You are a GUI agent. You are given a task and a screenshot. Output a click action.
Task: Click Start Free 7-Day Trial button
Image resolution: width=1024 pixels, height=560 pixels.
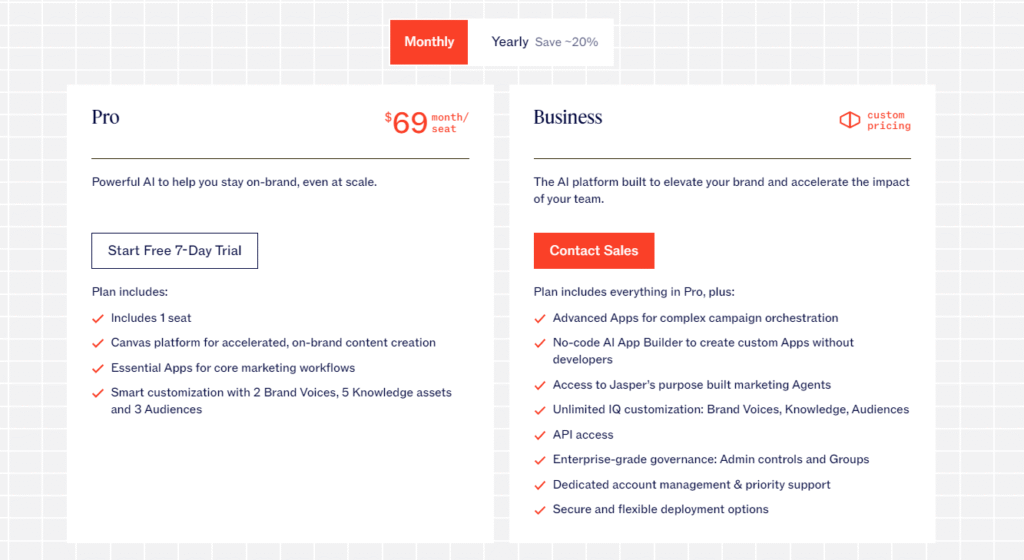(174, 251)
